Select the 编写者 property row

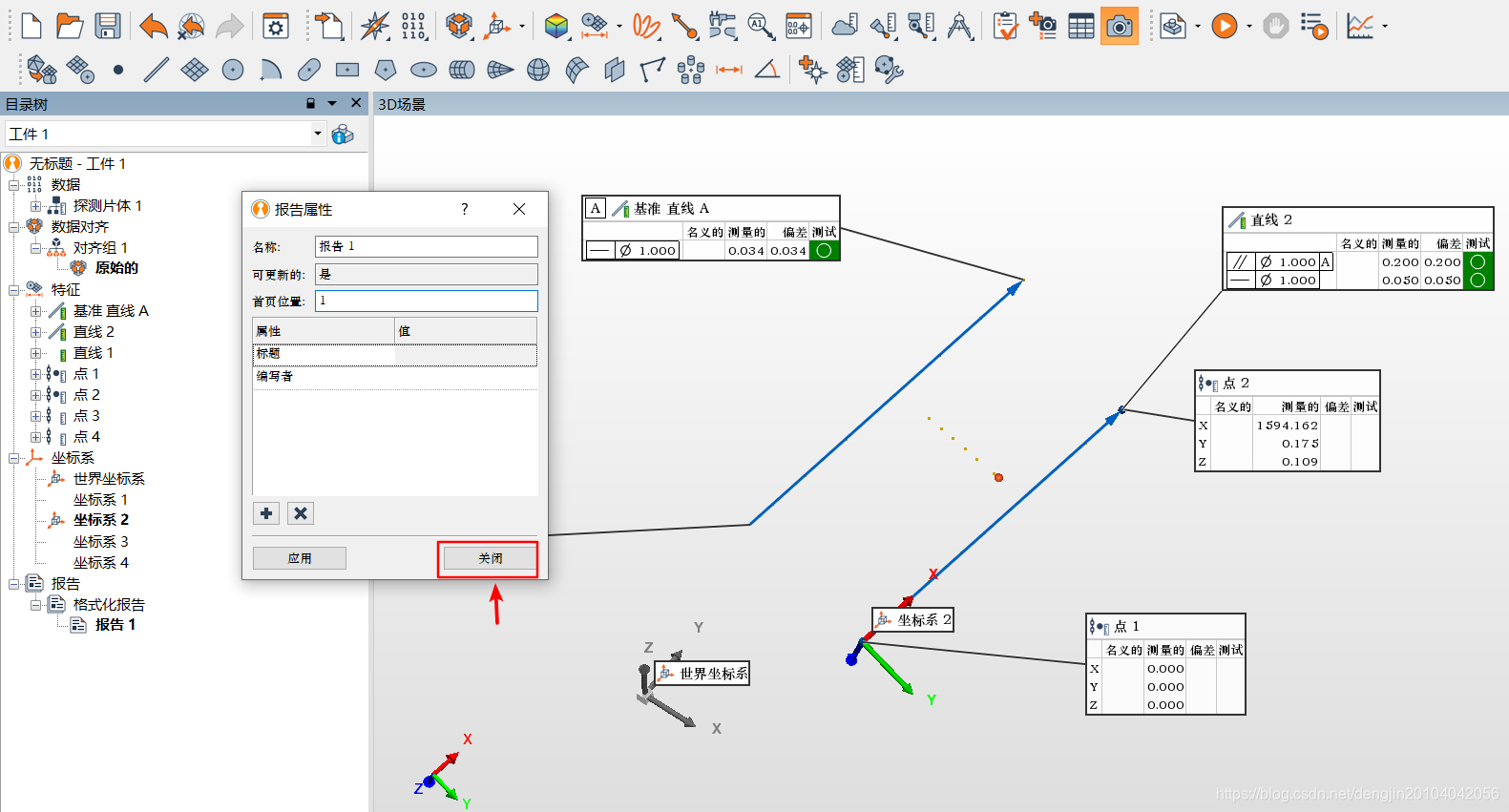pos(395,377)
